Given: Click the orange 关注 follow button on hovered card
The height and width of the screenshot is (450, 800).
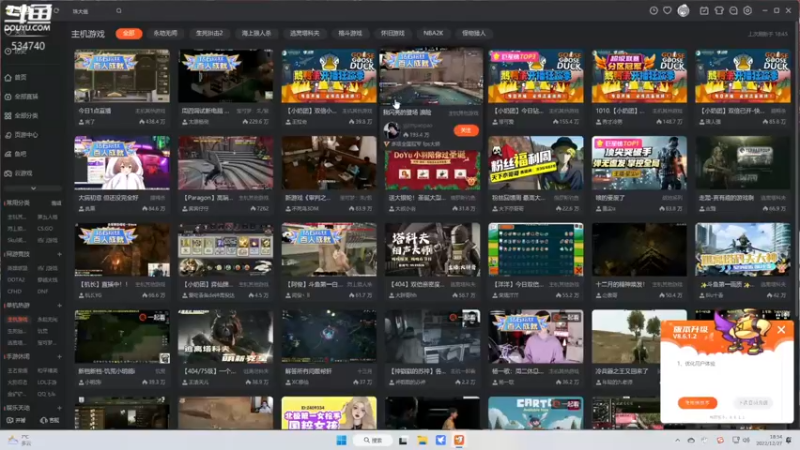Looking at the screenshot, I should point(466,131).
